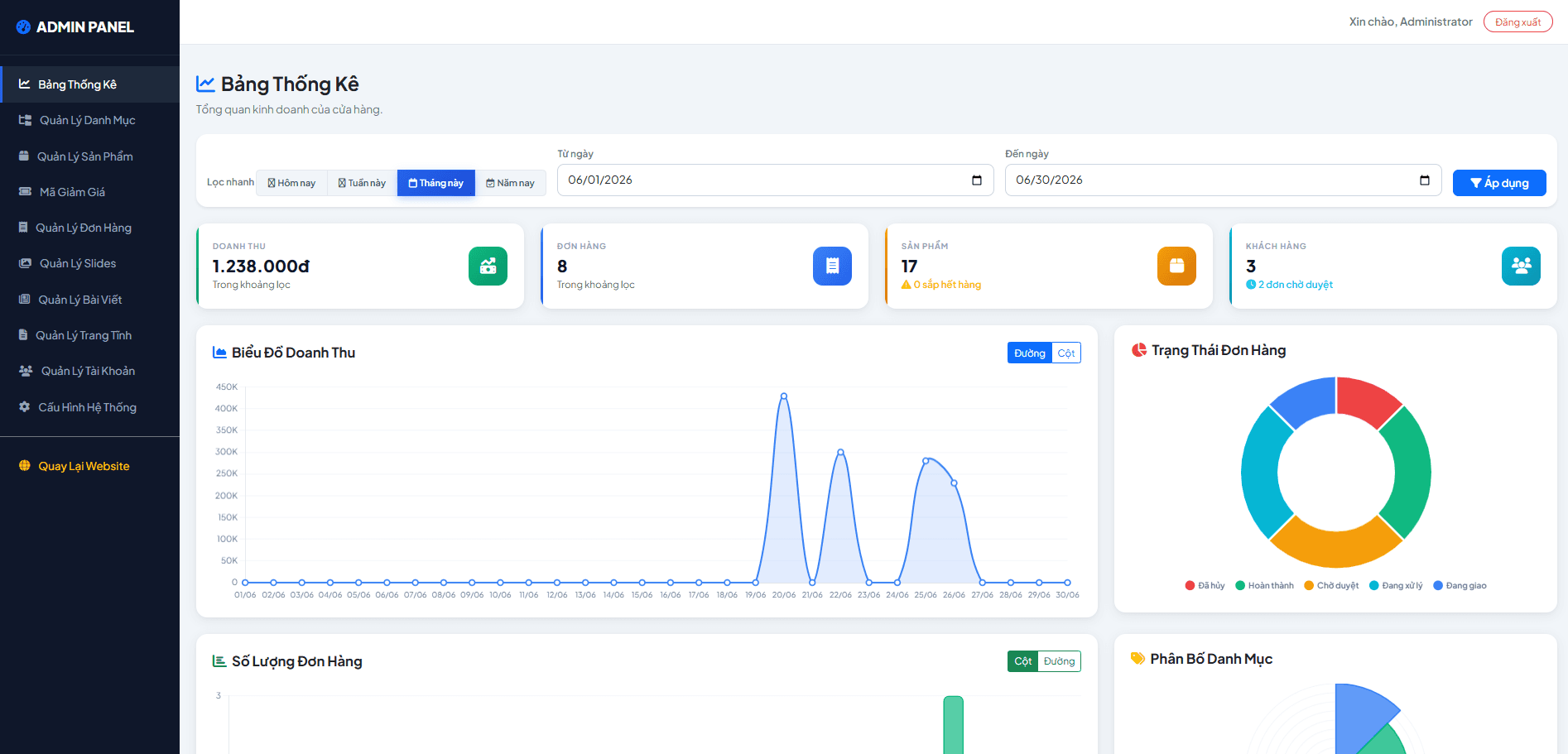Click the green revenue icon in Doanh Thu card
The width and height of the screenshot is (1568, 754).
click(488, 266)
